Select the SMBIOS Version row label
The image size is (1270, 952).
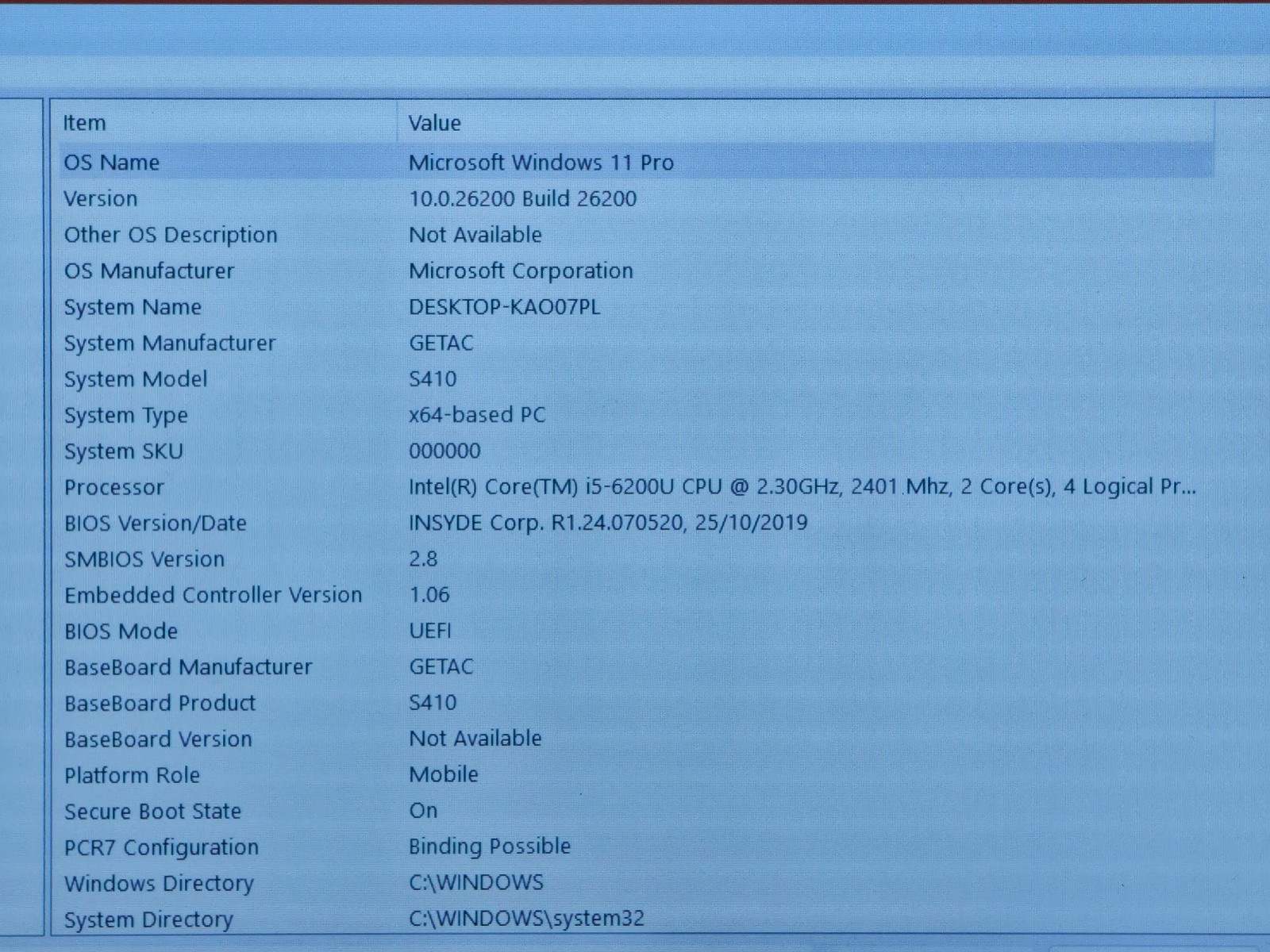click(144, 559)
